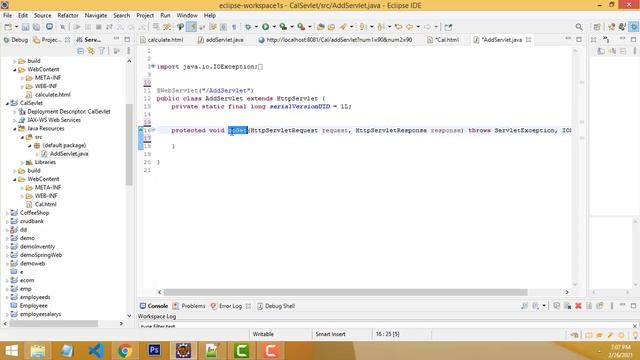Click the Debug bug icon in toolbar

coord(248,27)
